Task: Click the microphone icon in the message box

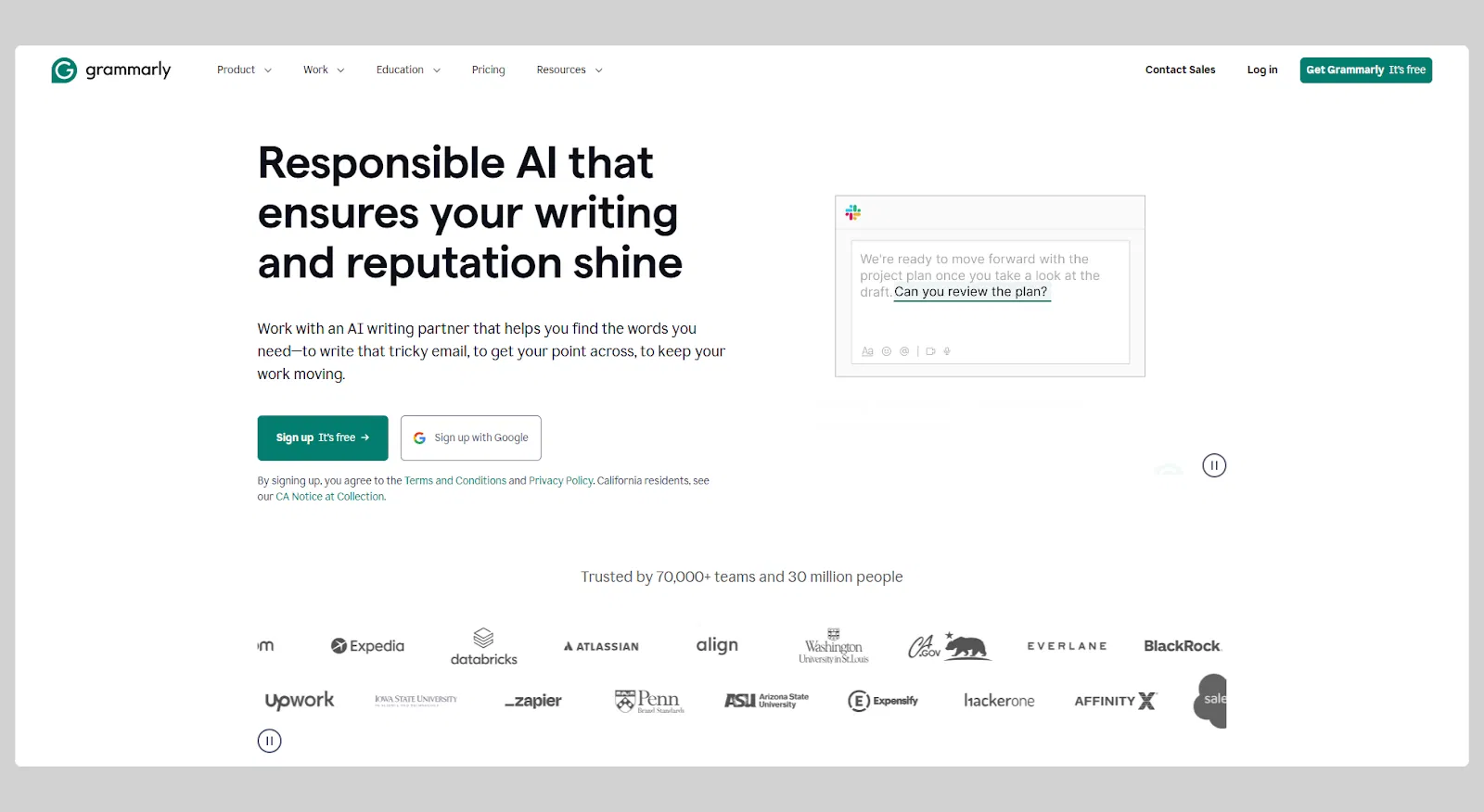Action: [947, 351]
